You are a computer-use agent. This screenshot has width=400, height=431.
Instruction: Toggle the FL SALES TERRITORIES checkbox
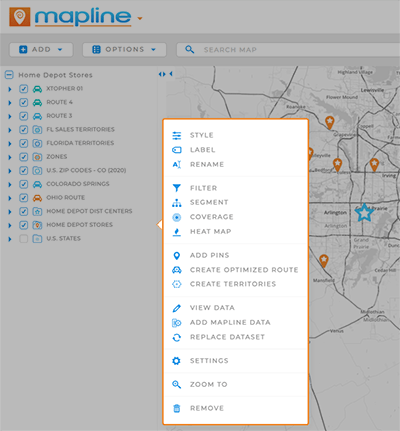23,130
